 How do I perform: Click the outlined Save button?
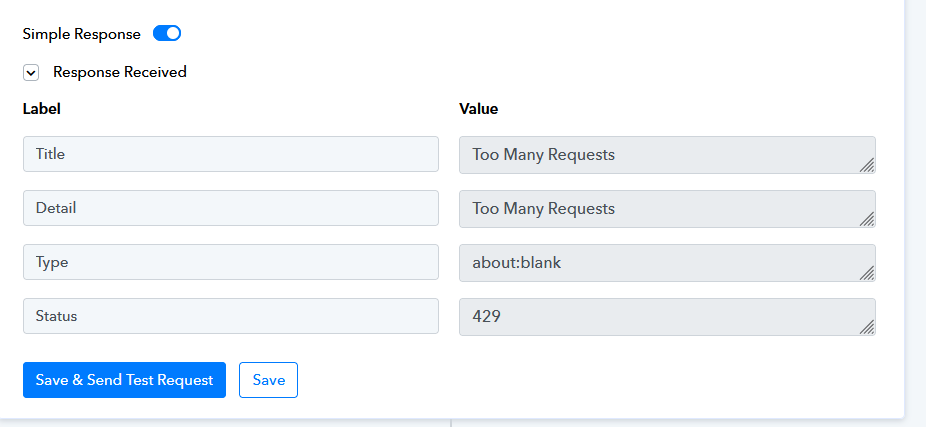(x=269, y=380)
